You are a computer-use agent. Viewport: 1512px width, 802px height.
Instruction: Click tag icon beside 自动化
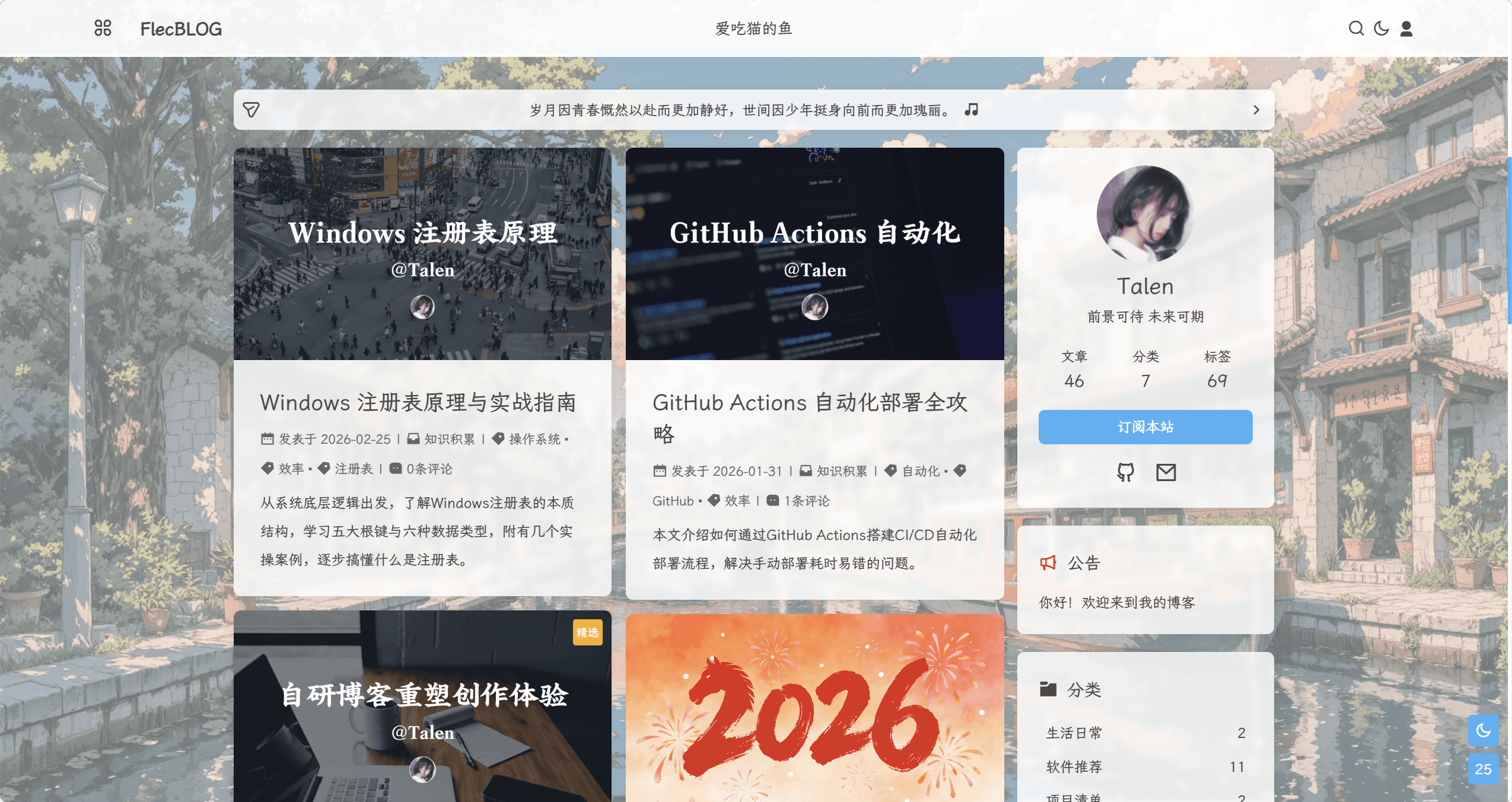pyautogui.click(x=890, y=471)
